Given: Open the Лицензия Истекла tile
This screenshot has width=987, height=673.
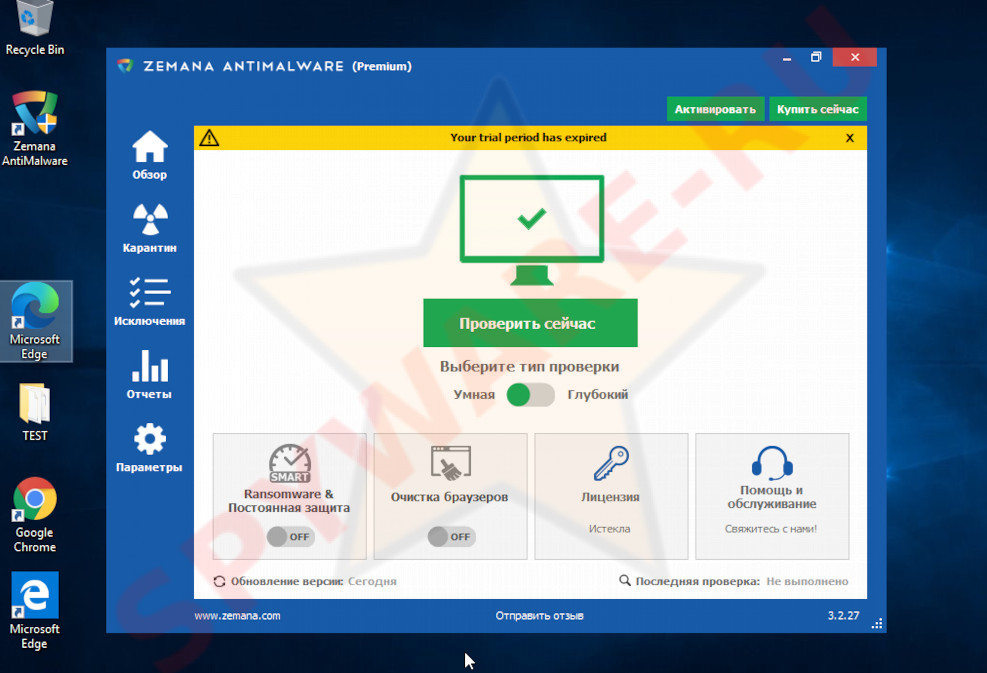Looking at the screenshot, I should [611, 496].
